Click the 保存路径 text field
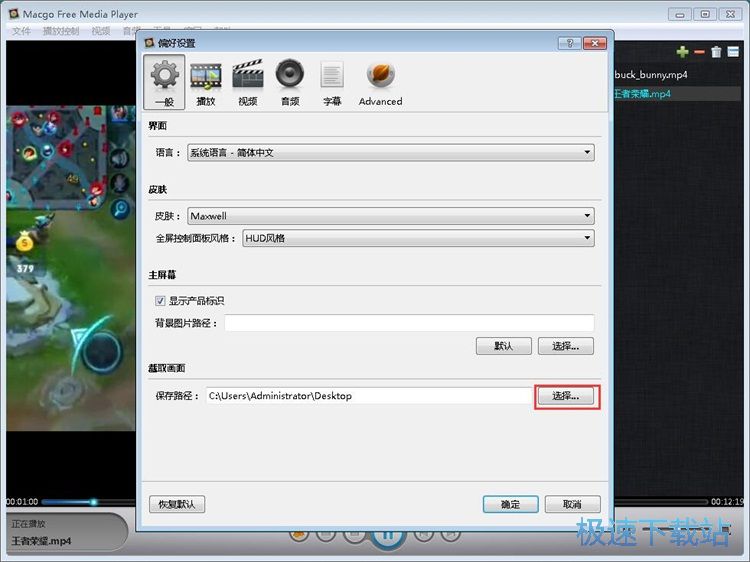This screenshot has height=562, width=750. [369, 396]
